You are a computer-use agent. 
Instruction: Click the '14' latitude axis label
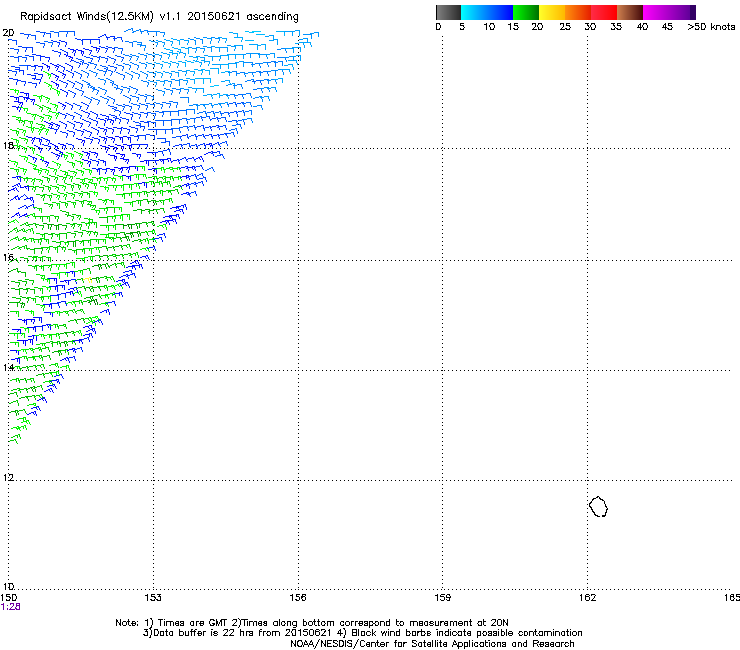point(8,367)
